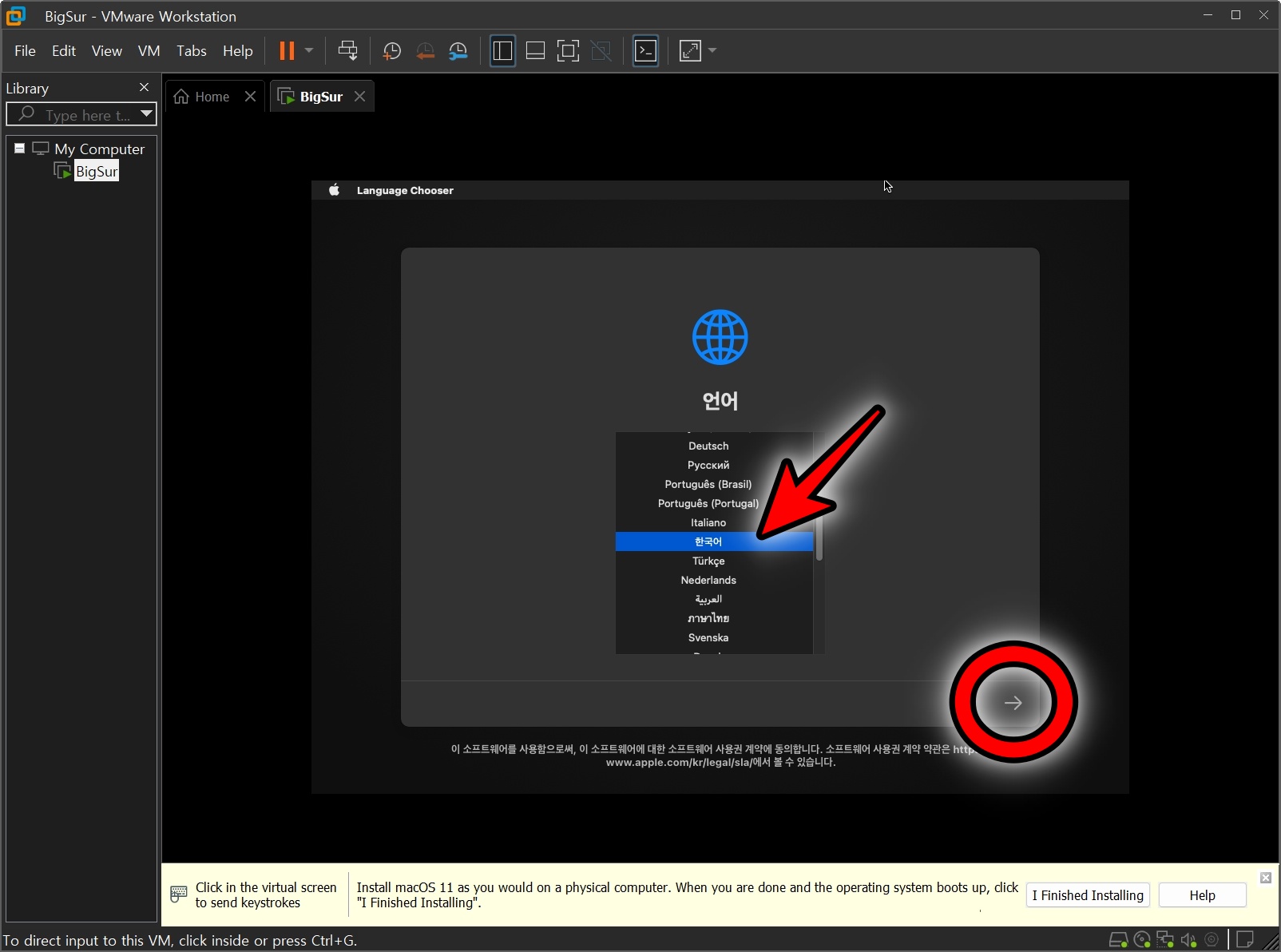Click I Finished Installing button
Image resolution: width=1281 pixels, height=952 pixels.
(1087, 895)
